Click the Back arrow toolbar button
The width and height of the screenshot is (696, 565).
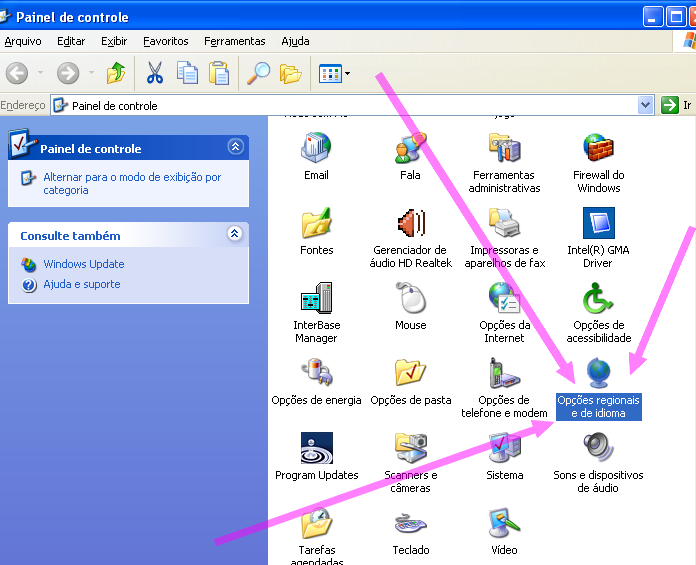pos(17,73)
